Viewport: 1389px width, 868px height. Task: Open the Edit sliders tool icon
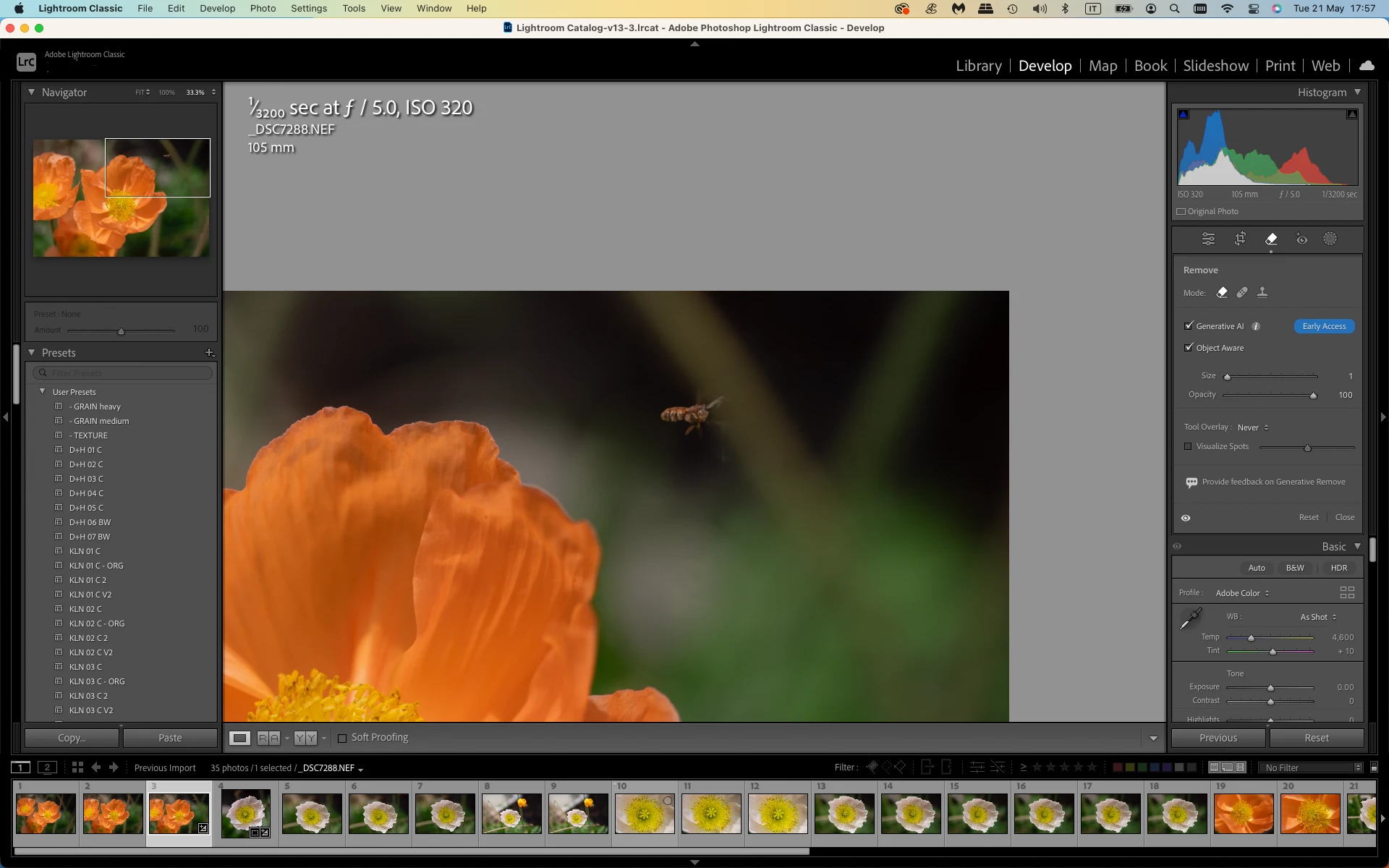tap(1208, 239)
